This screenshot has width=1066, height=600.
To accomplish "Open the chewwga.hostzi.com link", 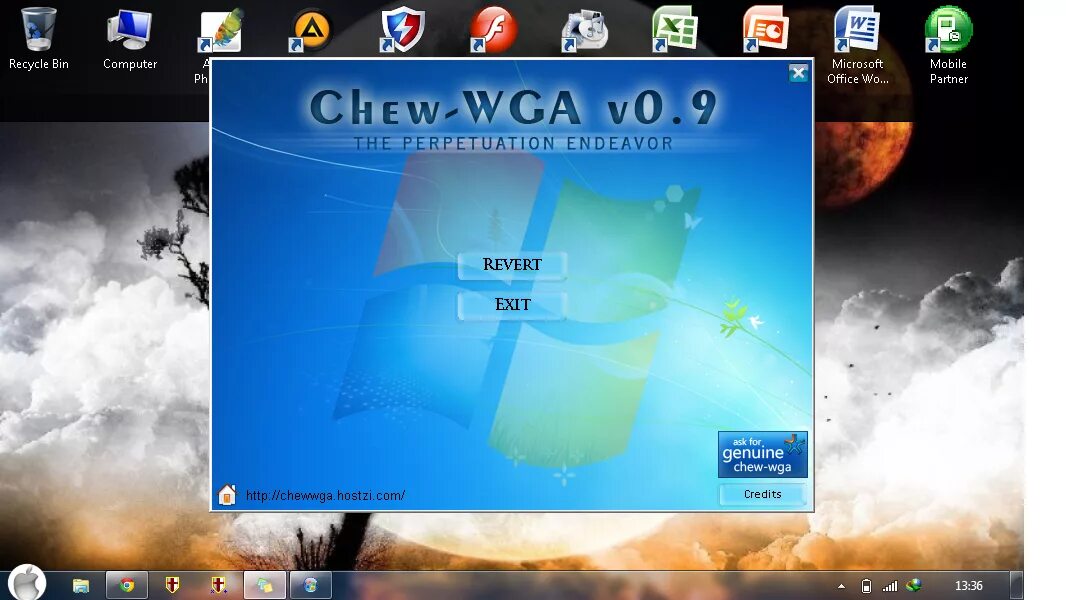I will tap(325, 495).
